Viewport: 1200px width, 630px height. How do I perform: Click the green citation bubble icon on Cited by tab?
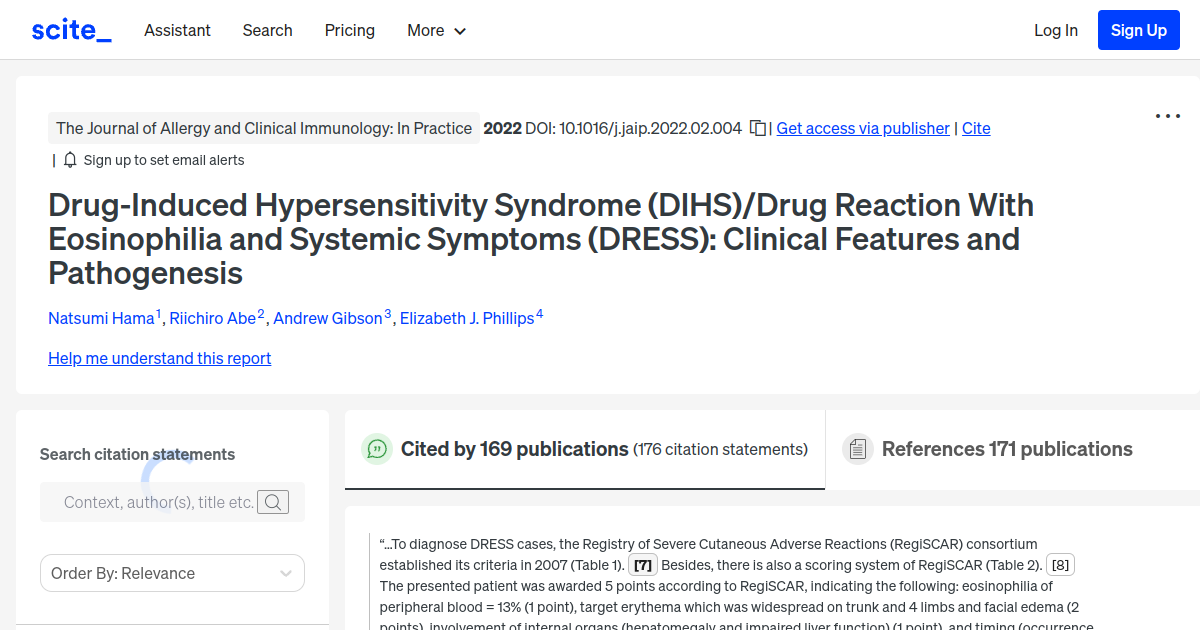[376, 449]
